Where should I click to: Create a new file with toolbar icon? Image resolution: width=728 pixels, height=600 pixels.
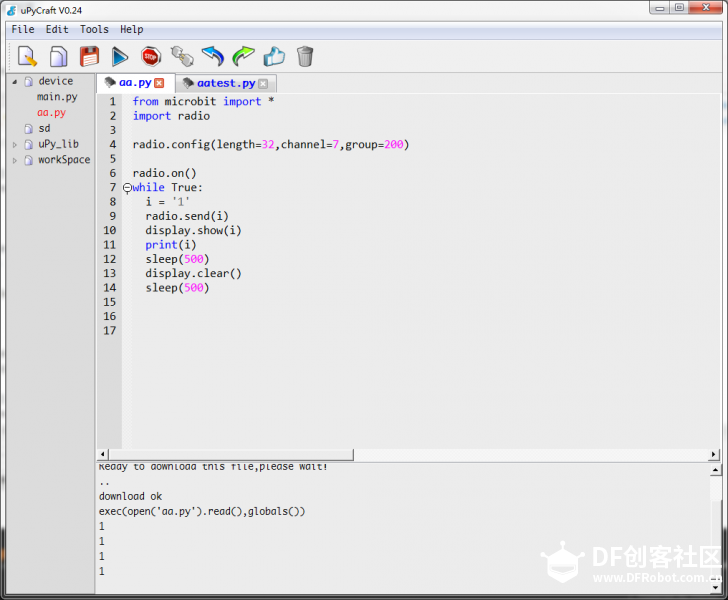(x=27, y=57)
